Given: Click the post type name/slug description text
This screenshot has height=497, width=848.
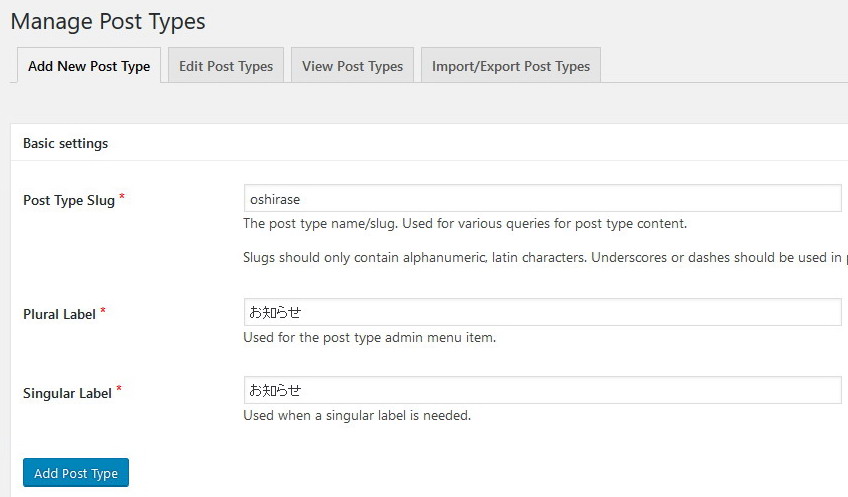Looking at the screenshot, I should point(465,223).
